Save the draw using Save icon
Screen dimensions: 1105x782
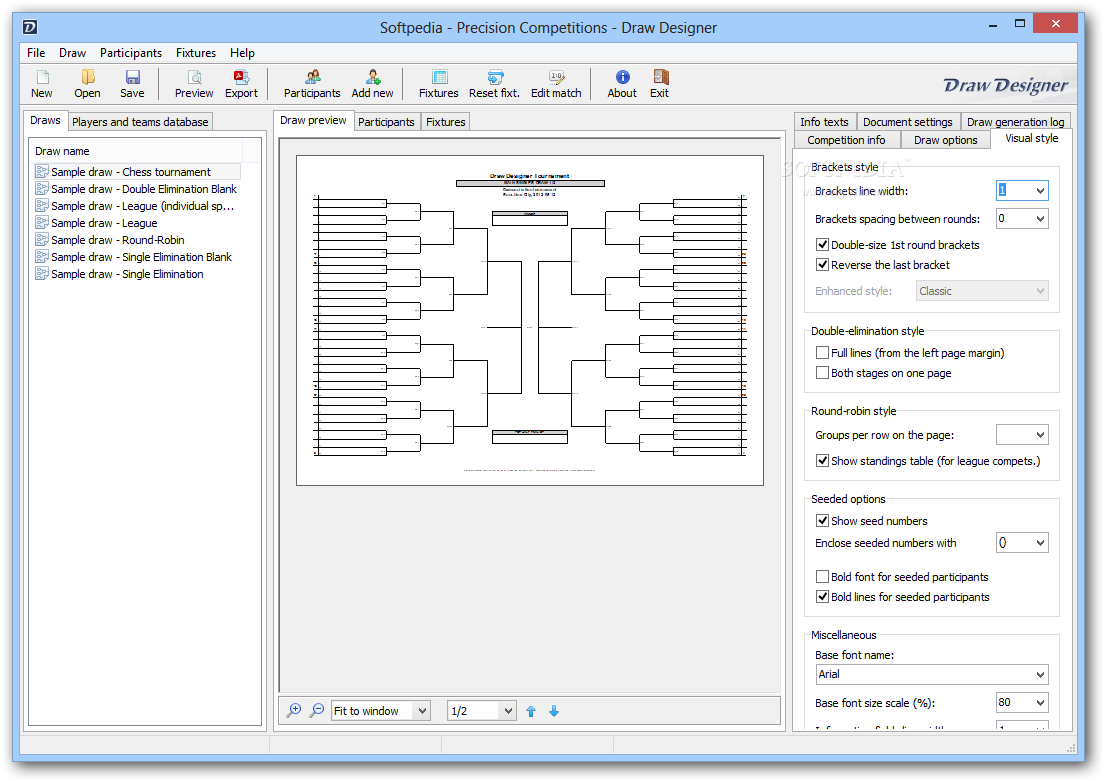click(132, 84)
